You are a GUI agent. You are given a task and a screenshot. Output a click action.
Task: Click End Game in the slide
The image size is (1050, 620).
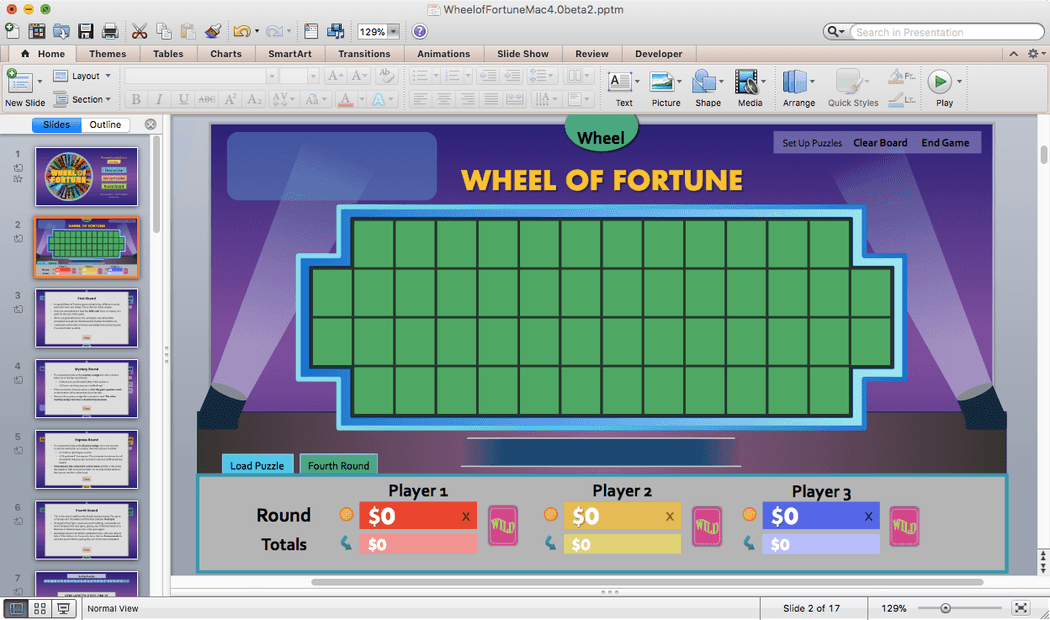(944, 142)
